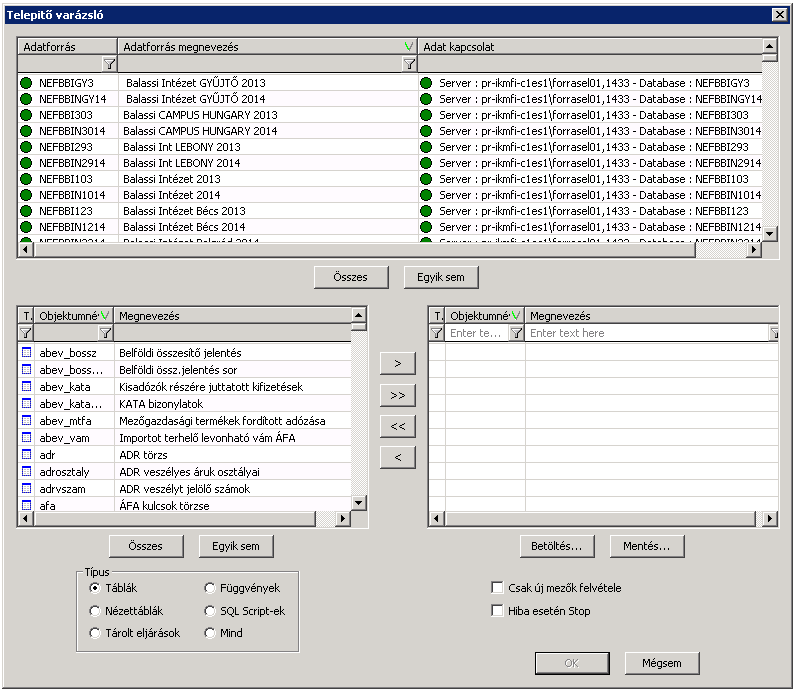Move all objects right with >> button
Screen dimensions: 799x692
click(x=397, y=395)
